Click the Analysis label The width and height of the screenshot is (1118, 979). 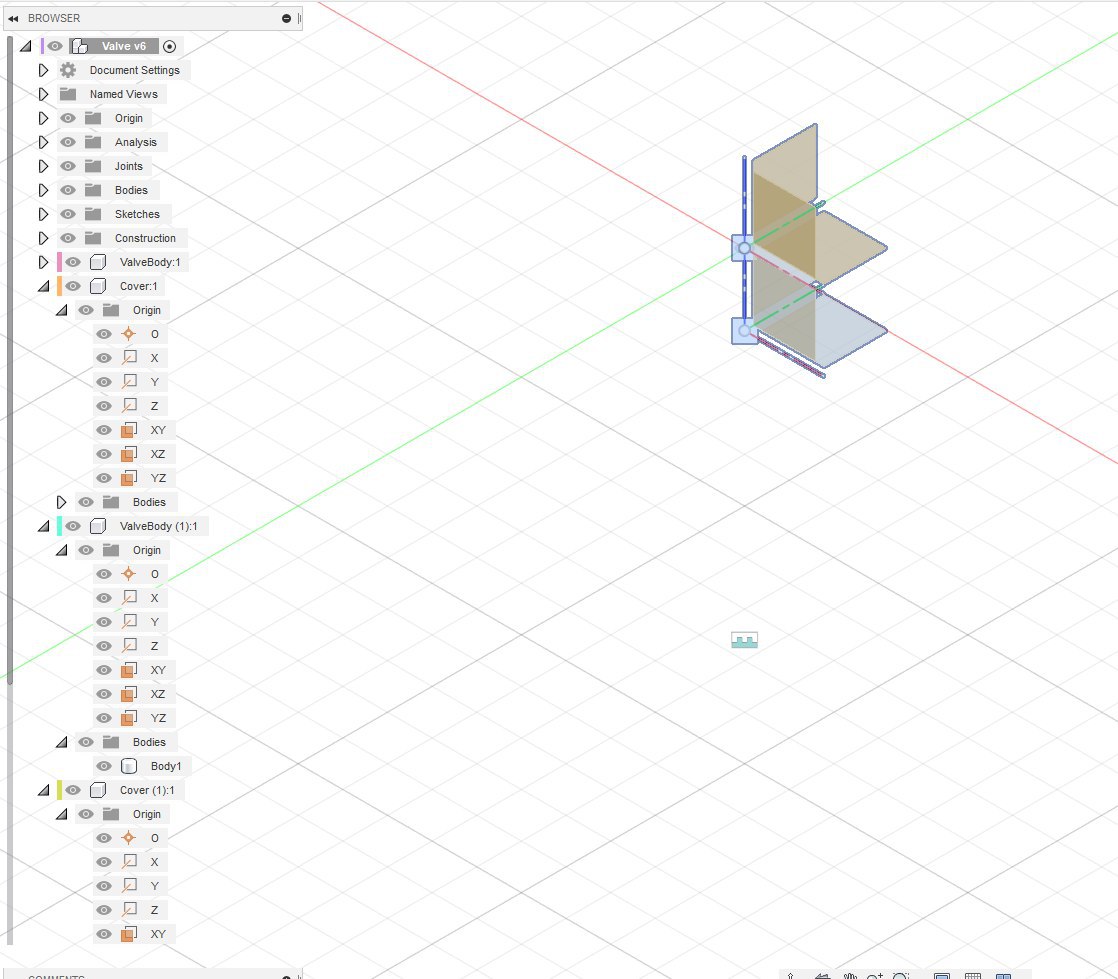[135, 142]
